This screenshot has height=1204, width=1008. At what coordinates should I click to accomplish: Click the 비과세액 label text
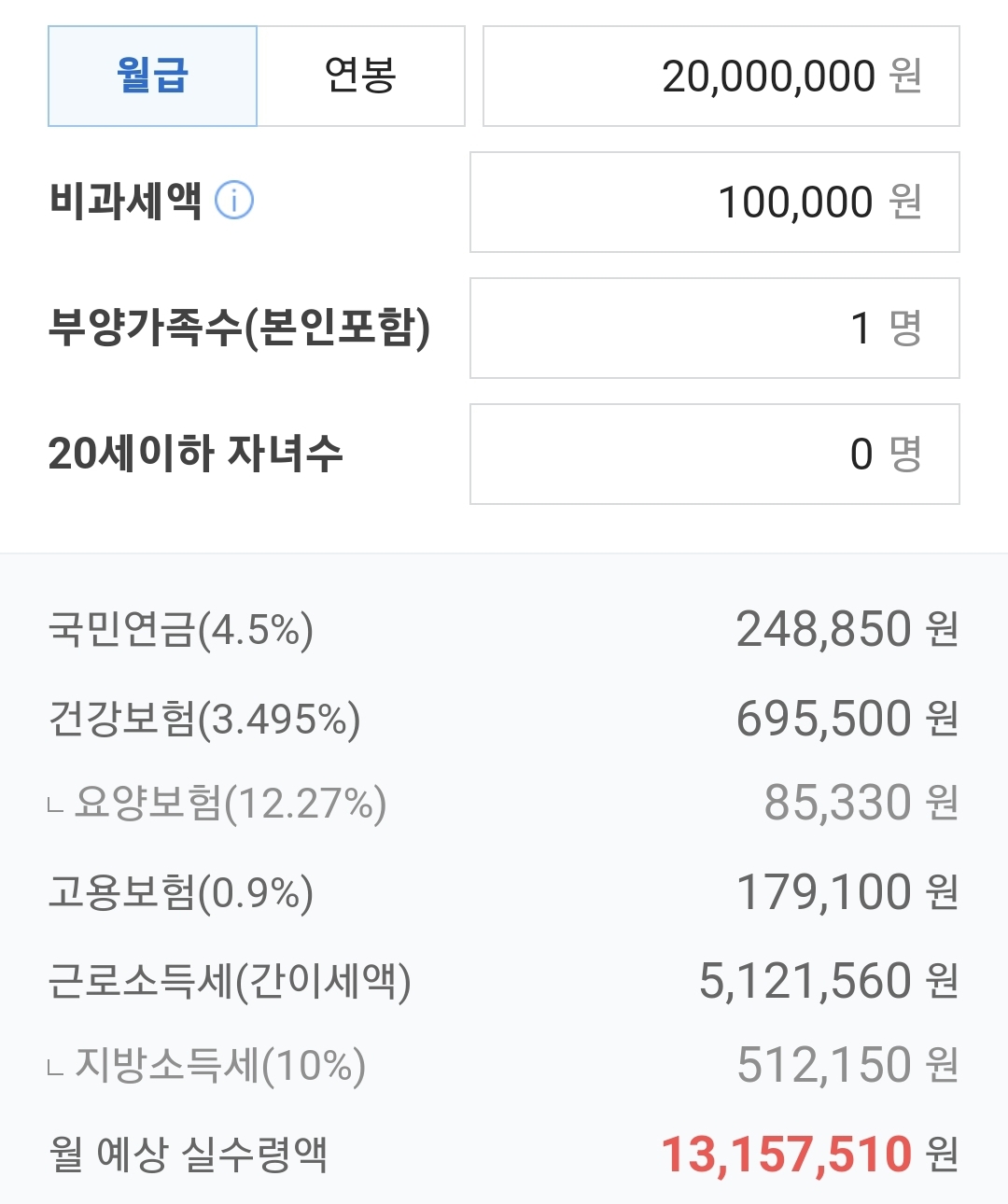(125, 201)
